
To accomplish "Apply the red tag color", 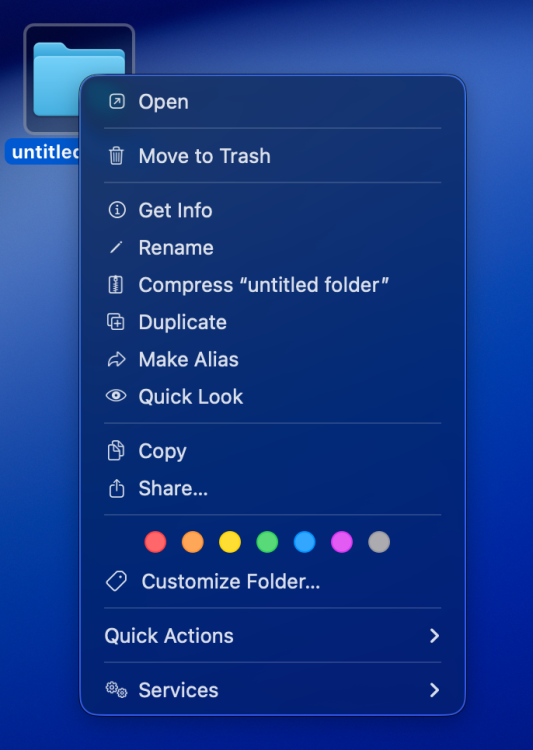I will tap(155, 542).
